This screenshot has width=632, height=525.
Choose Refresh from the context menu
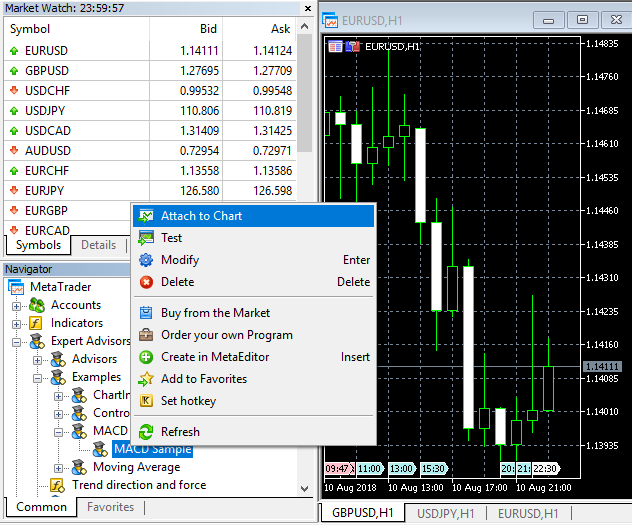point(254,432)
